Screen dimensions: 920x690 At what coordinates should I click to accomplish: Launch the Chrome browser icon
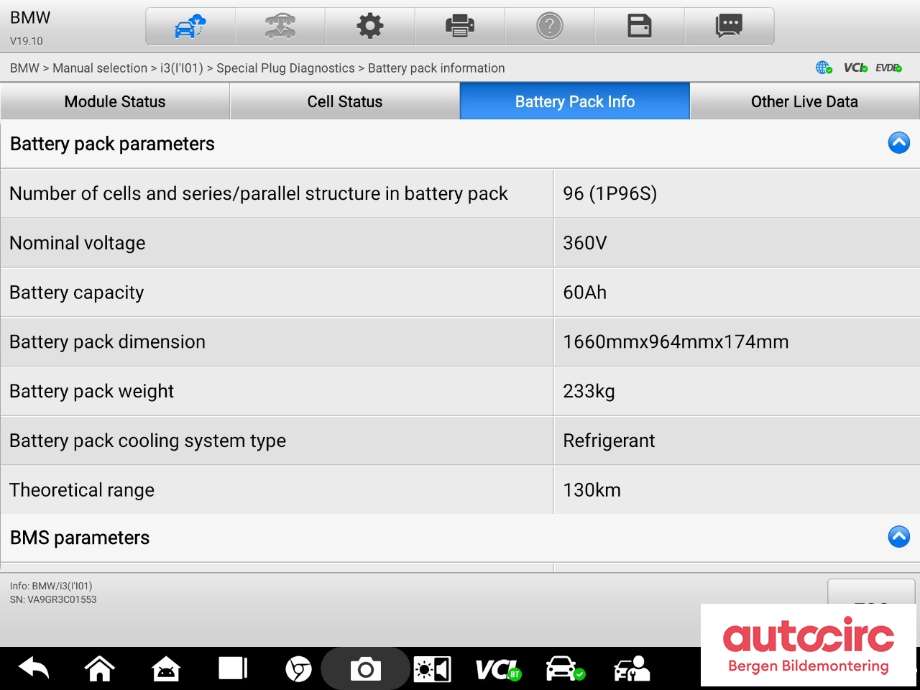click(298, 668)
